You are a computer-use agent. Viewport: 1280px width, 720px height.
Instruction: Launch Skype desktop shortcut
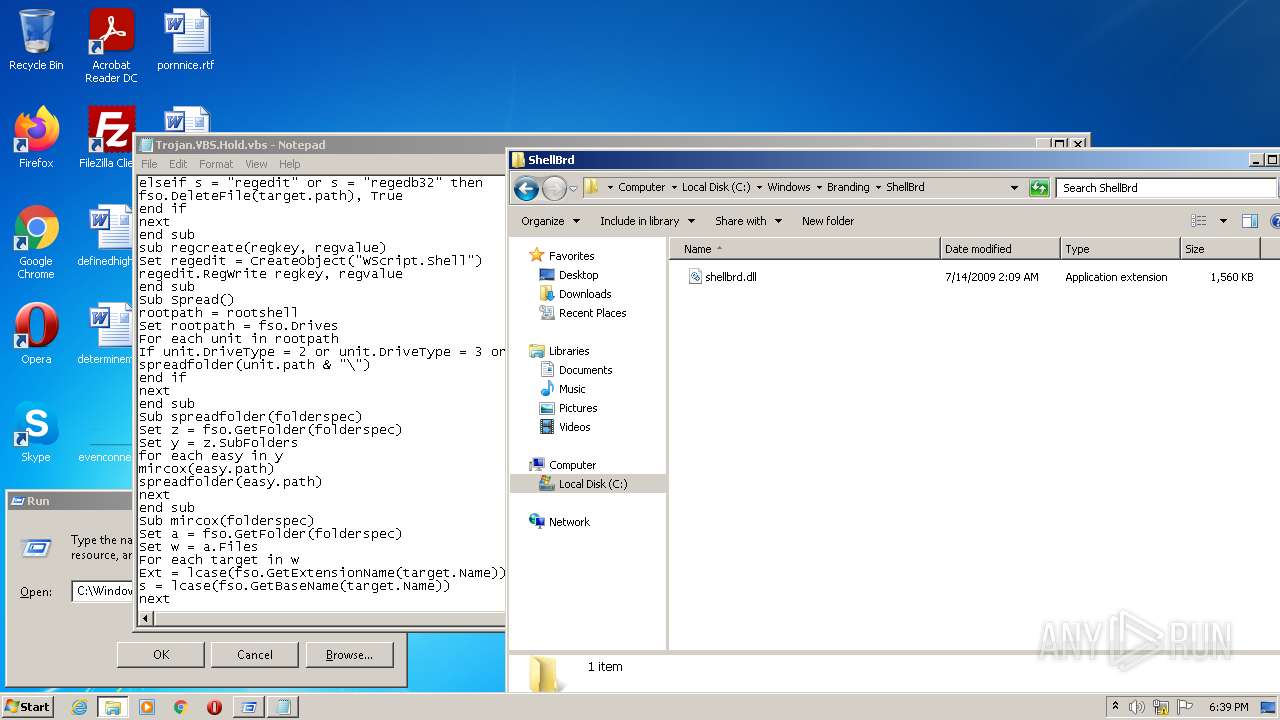click(36, 431)
